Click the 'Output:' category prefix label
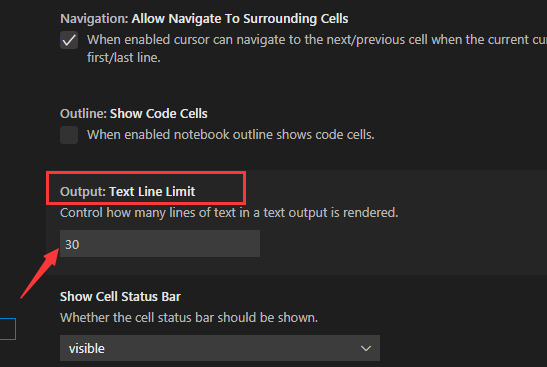This screenshot has width=547, height=367. (x=83, y=192)
